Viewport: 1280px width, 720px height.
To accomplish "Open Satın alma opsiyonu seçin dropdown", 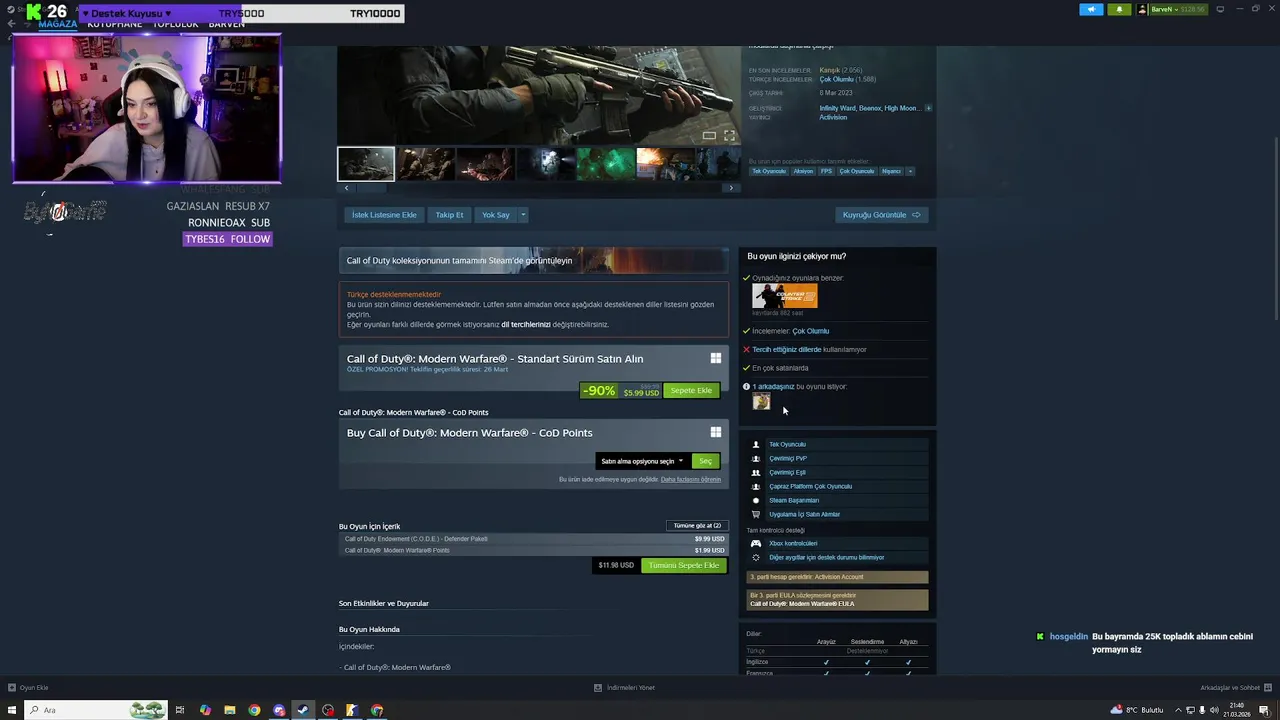I will coord(642,461).
